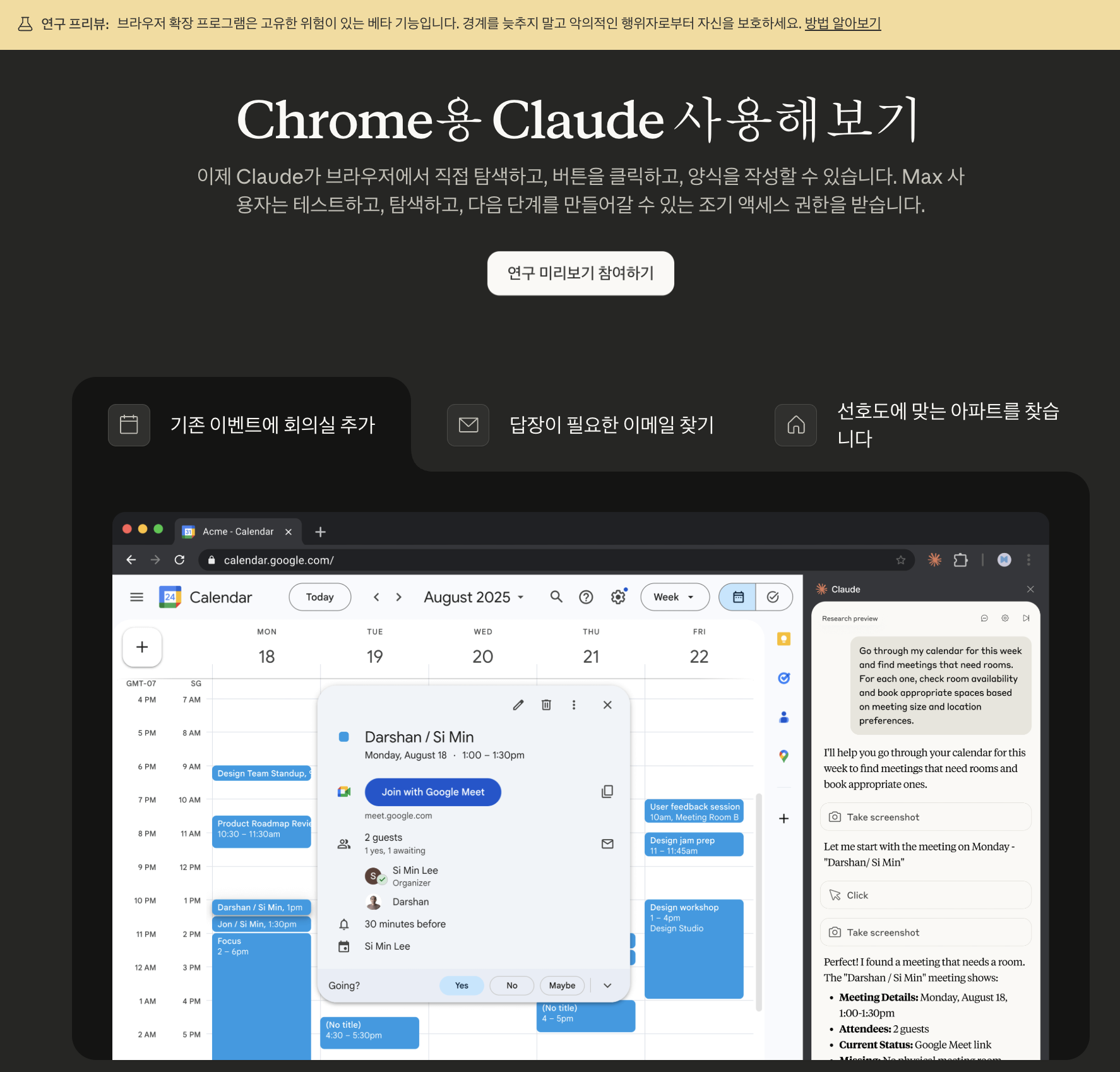Copy the Meet link with copy icon
The width and height of the screenshot is (1120, 1072).
pos(607,792)
